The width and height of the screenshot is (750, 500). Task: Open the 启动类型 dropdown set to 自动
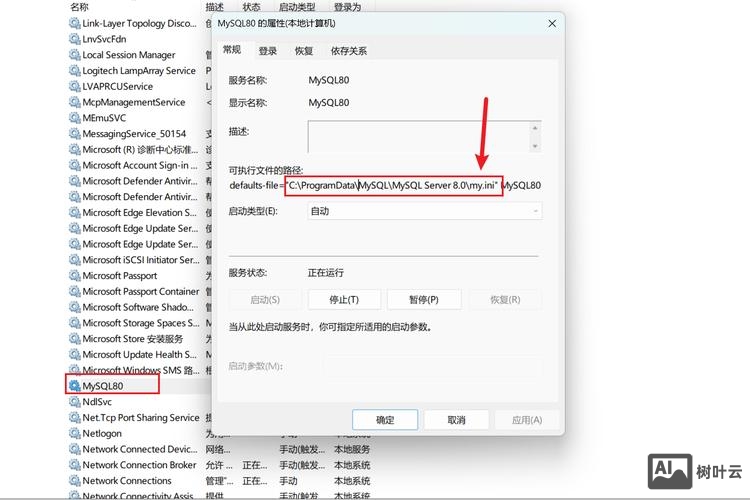[425, 211]
